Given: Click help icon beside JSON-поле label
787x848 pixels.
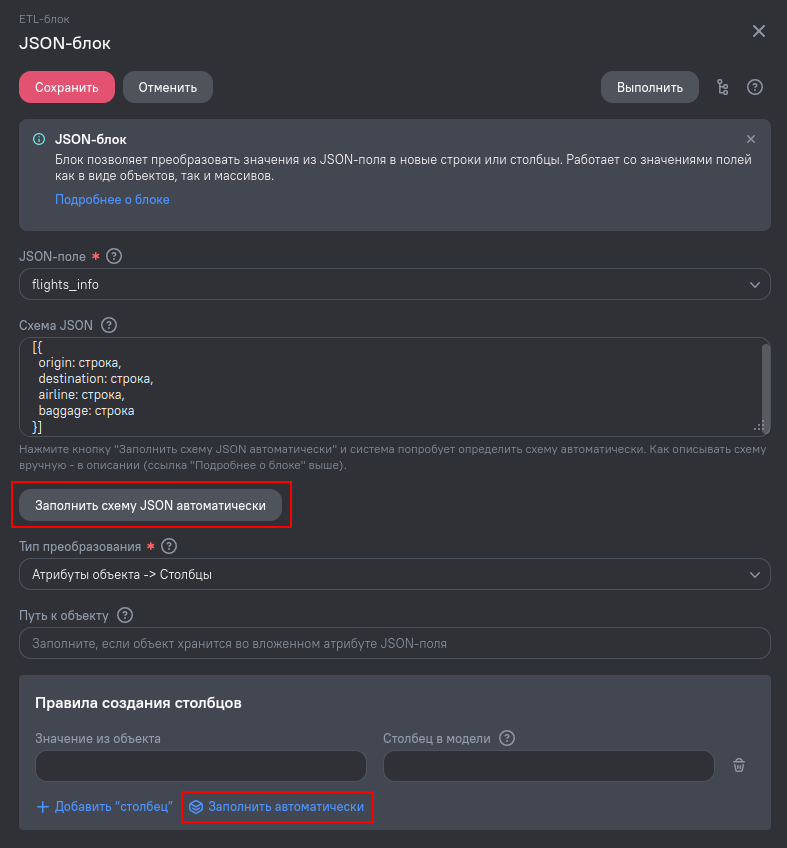Looking at the screenshot, I should [x=114, y=256].
